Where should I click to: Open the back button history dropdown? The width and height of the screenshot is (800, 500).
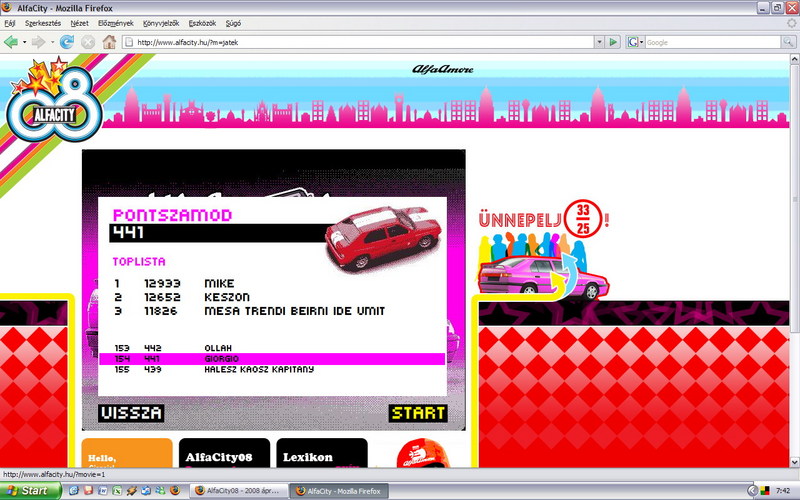coord(24,42)
